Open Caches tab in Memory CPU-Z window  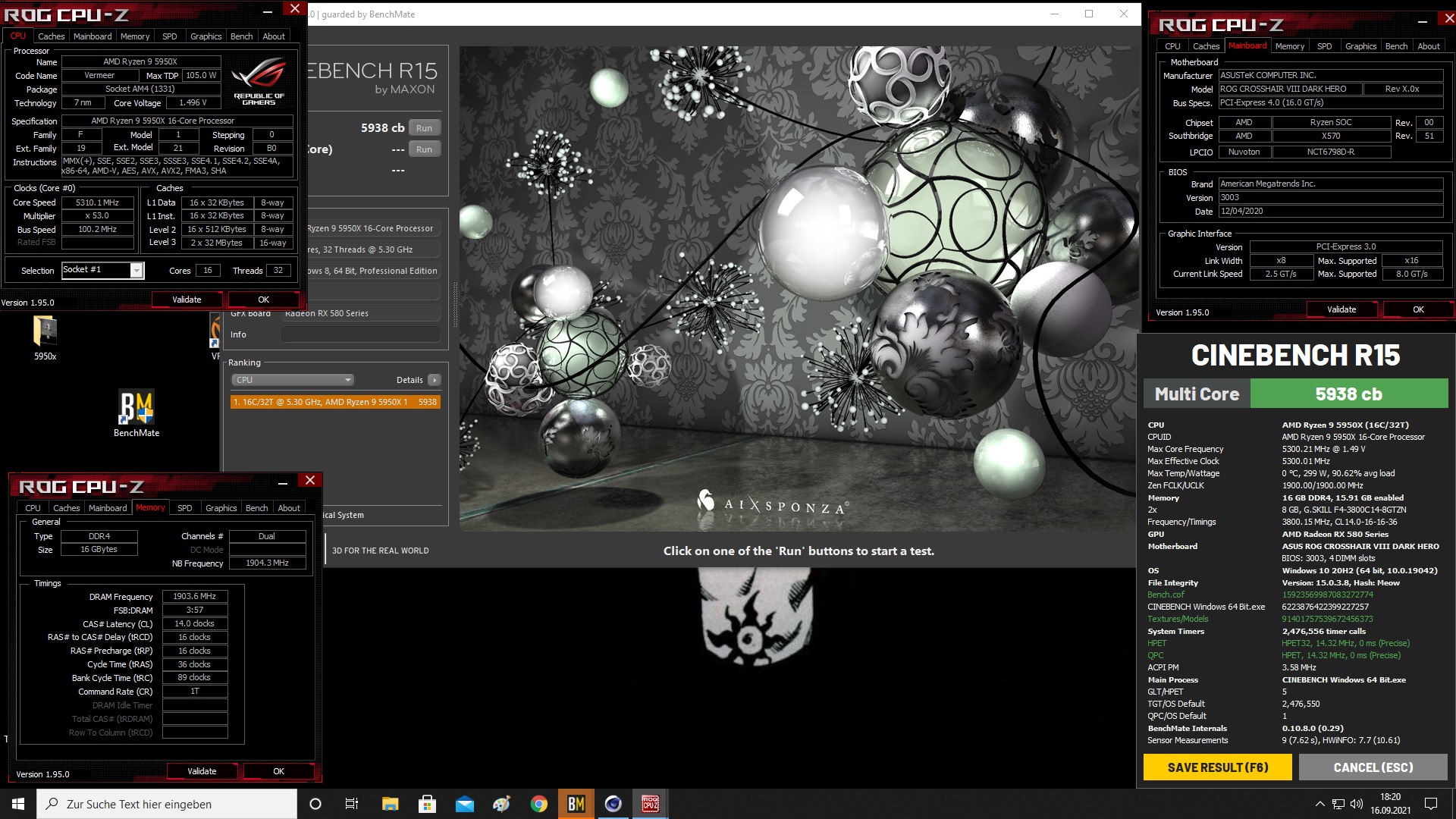coord(67,508)
